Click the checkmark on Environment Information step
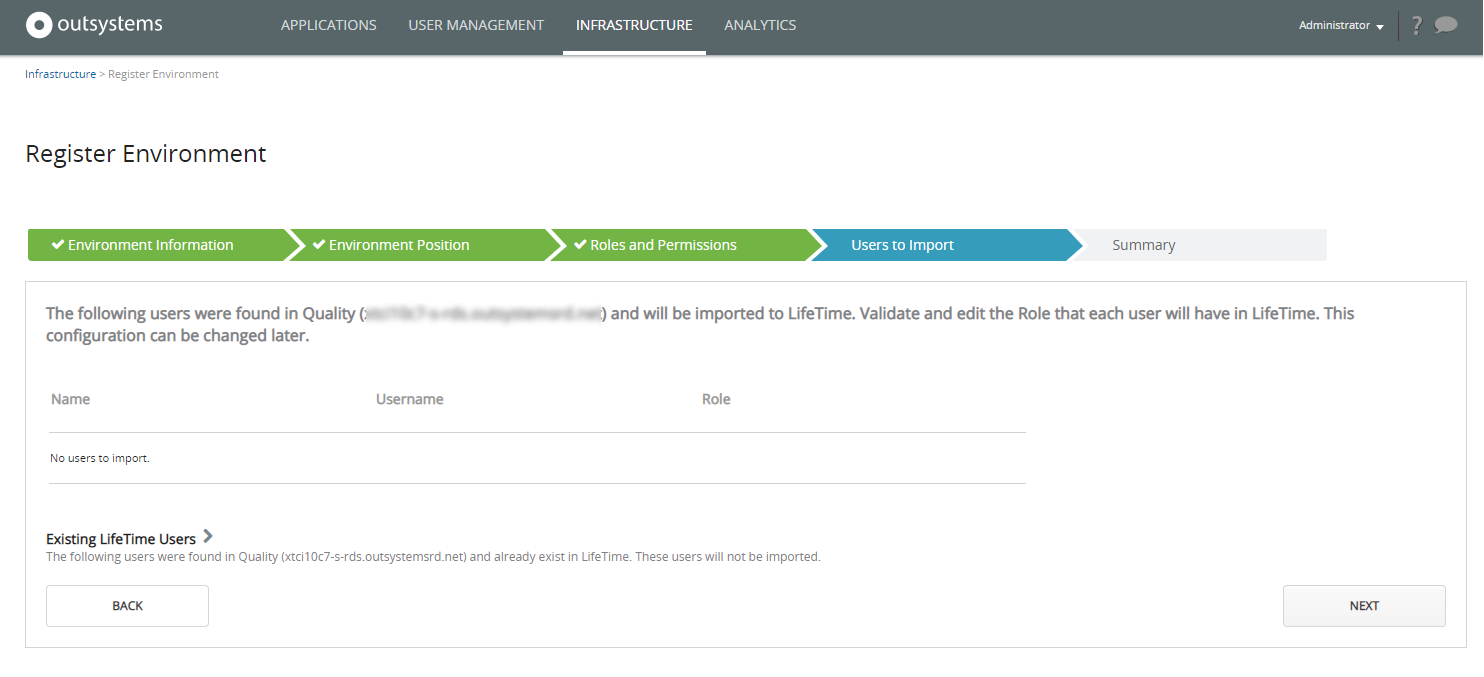Screen dimensions: 1484x677 point(58,244)
